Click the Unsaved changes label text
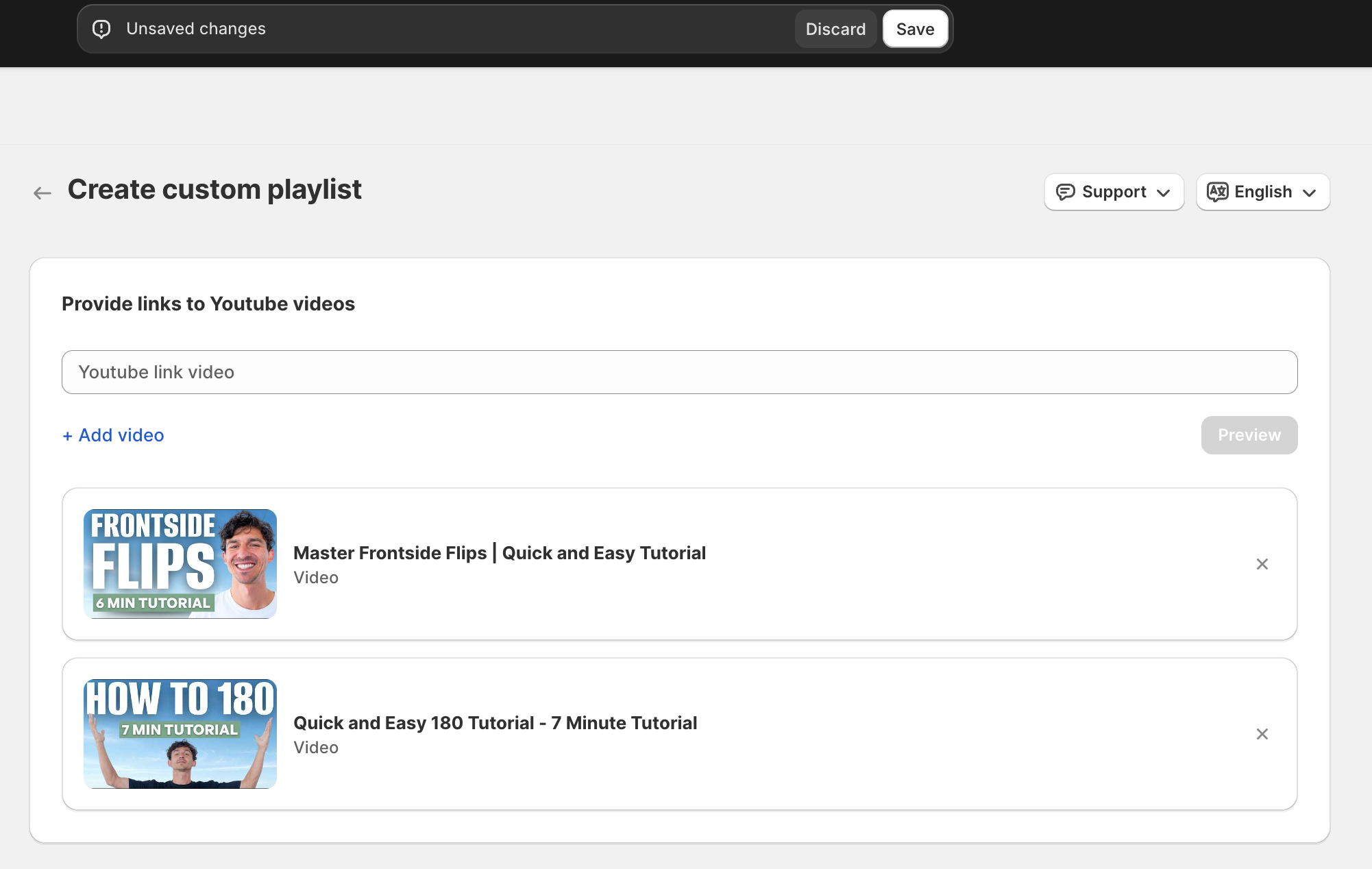The image size is (1372, 869). (x=195, y=29)
